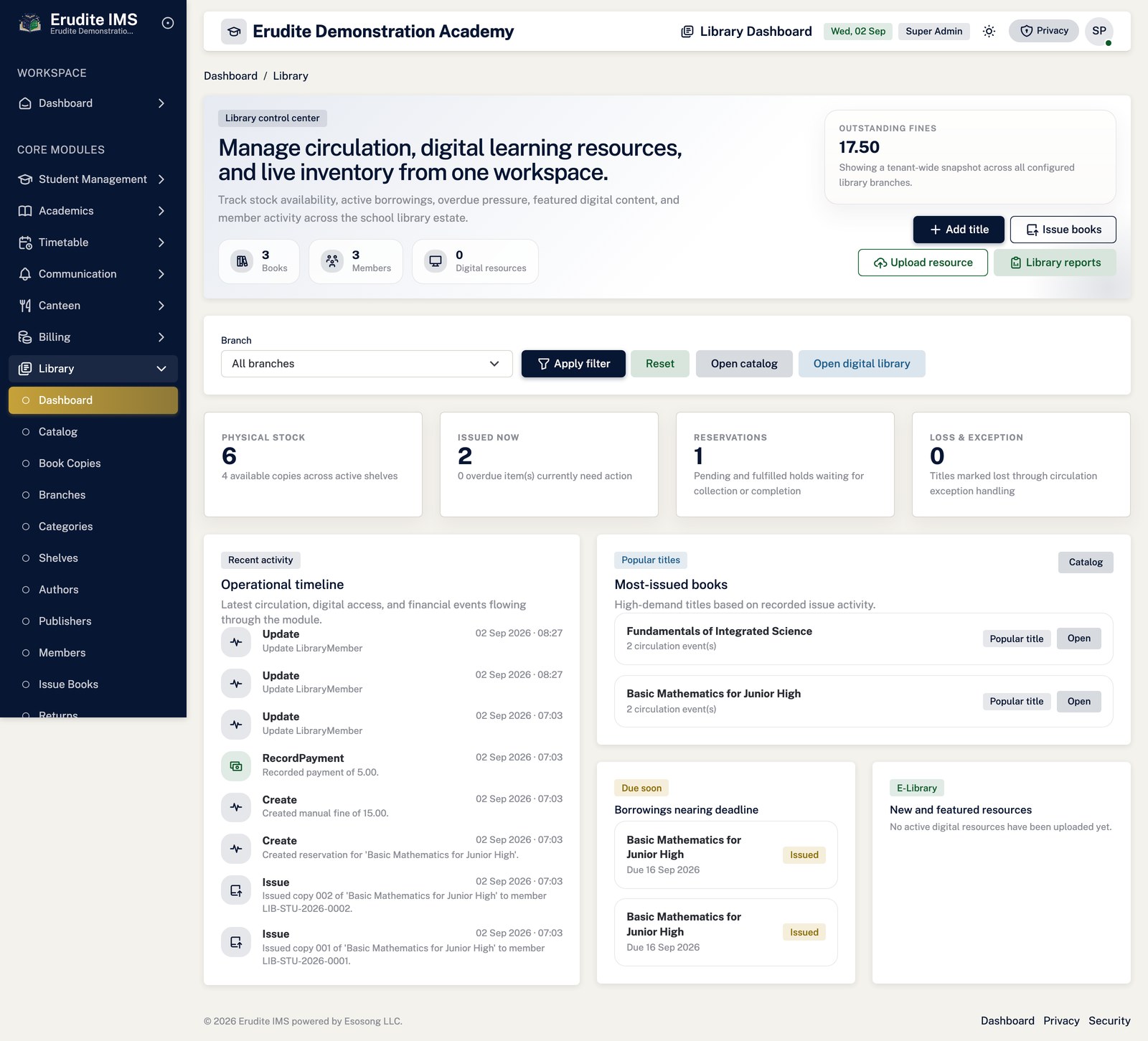Open Catalog in Library submenu

[x=93, y=432]
